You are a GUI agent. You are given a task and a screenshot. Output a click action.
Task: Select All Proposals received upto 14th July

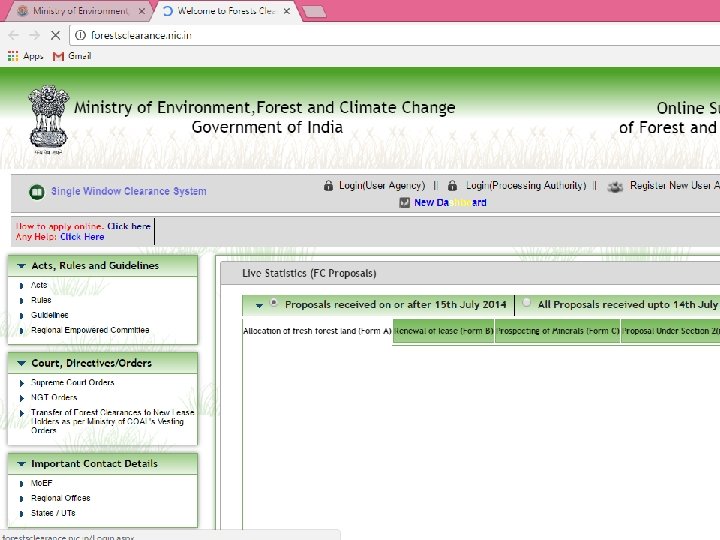(526, 303)
